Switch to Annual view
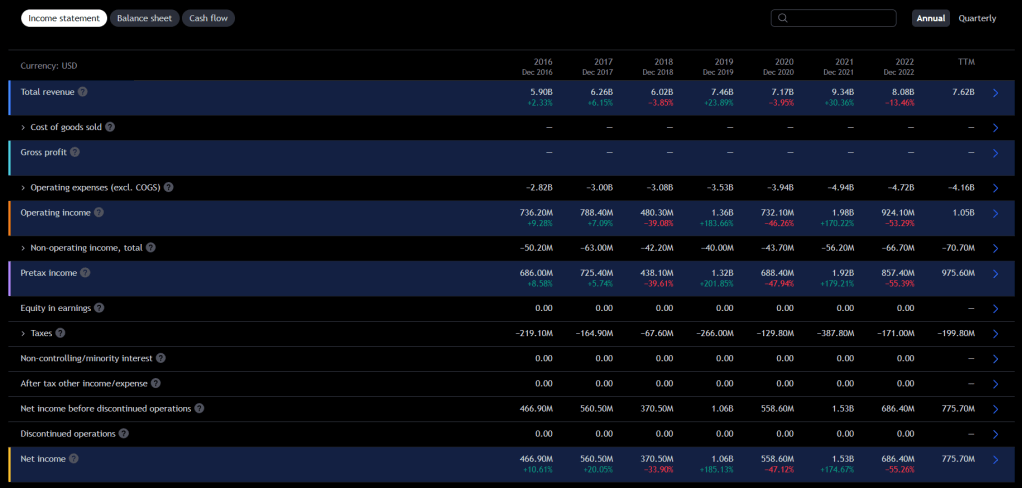The height and width of the screenshot is (488, 1022). pos(930,18)
